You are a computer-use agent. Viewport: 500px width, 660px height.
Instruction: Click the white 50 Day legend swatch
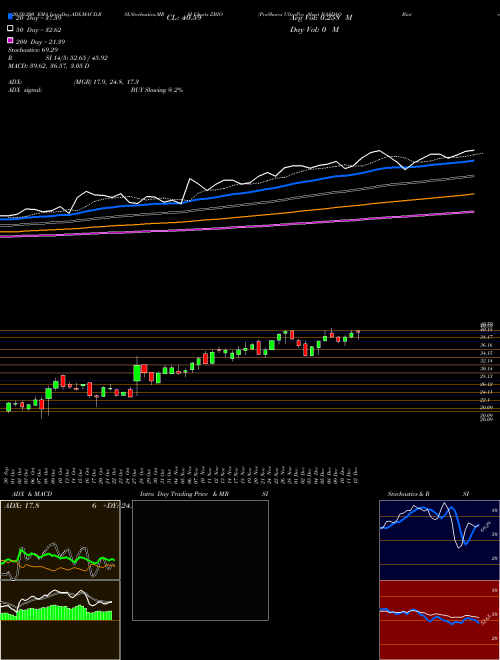pos(10,28)
